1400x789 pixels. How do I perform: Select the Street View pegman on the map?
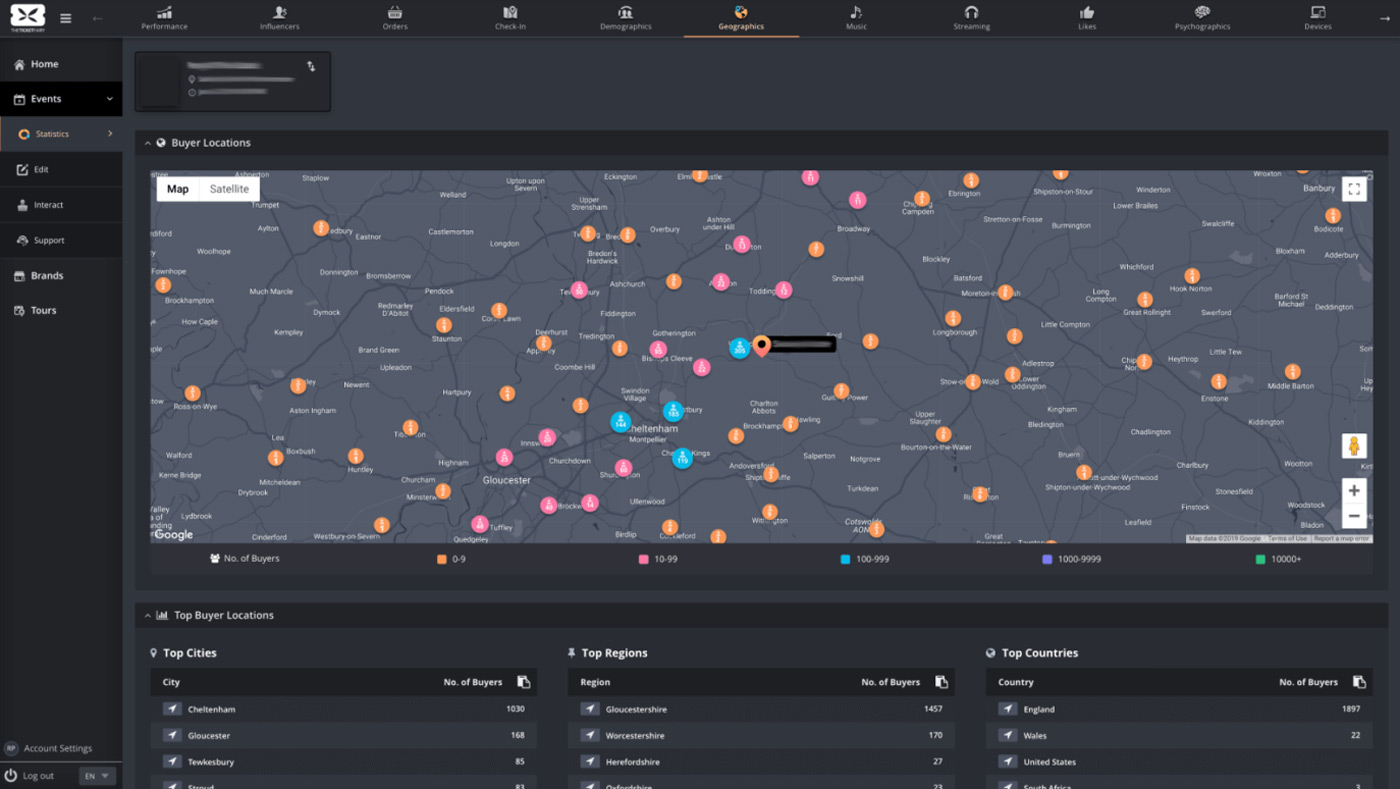[x=1354, y=446]
